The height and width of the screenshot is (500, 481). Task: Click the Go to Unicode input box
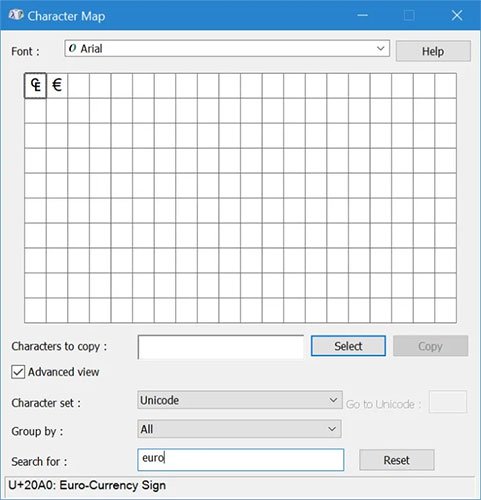[x=448, y=402]
